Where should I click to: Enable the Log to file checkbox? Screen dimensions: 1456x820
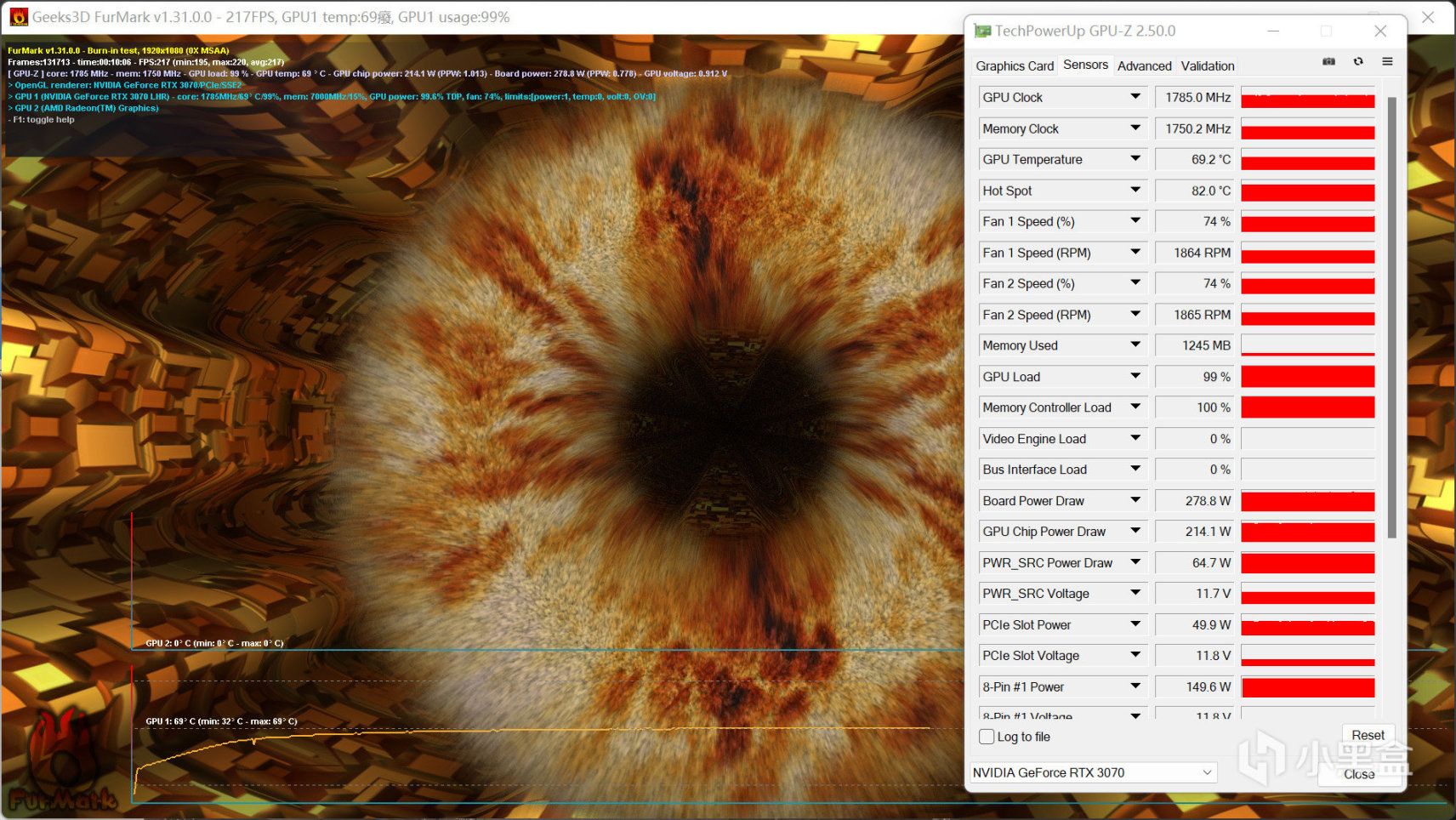(987, 737)
